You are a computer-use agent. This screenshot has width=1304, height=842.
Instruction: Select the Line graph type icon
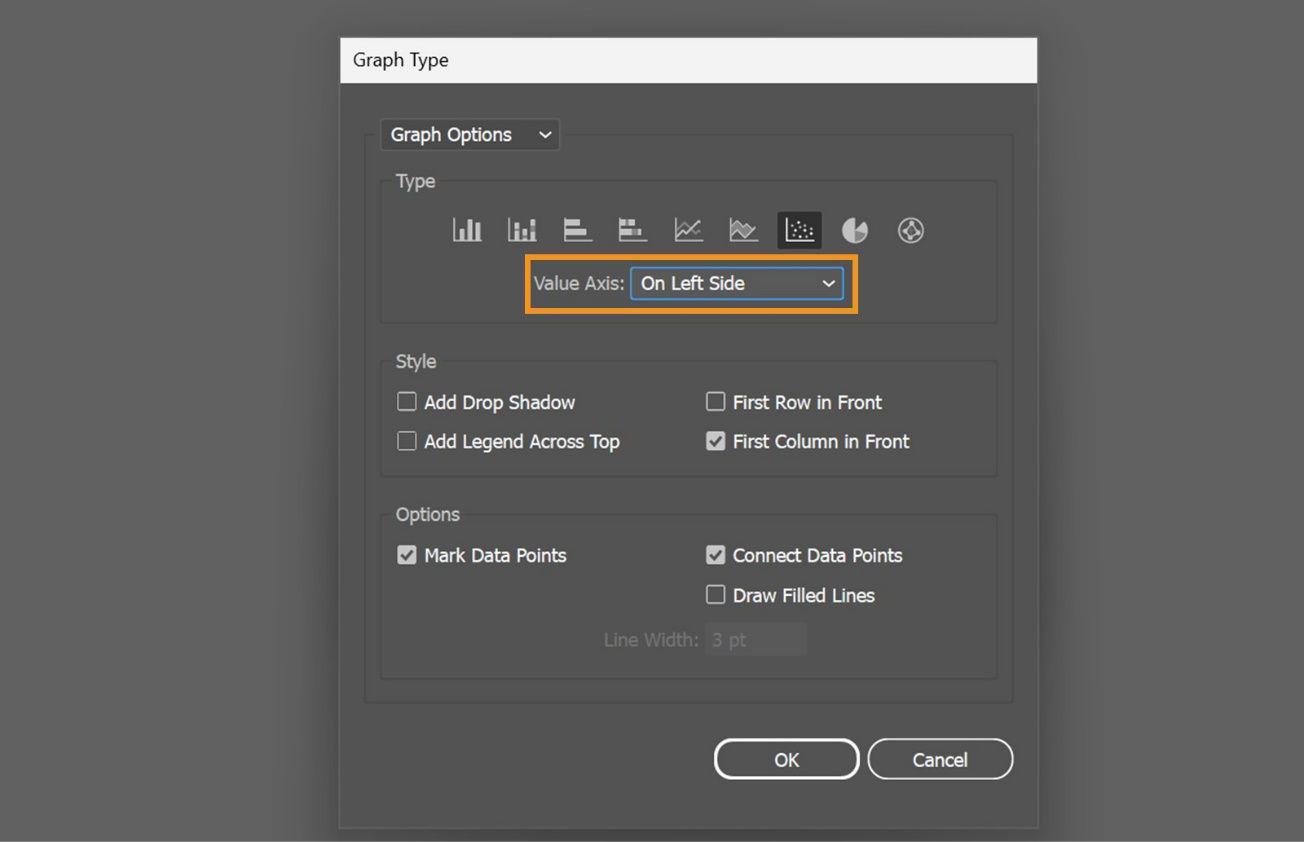[x=688, y=229]
